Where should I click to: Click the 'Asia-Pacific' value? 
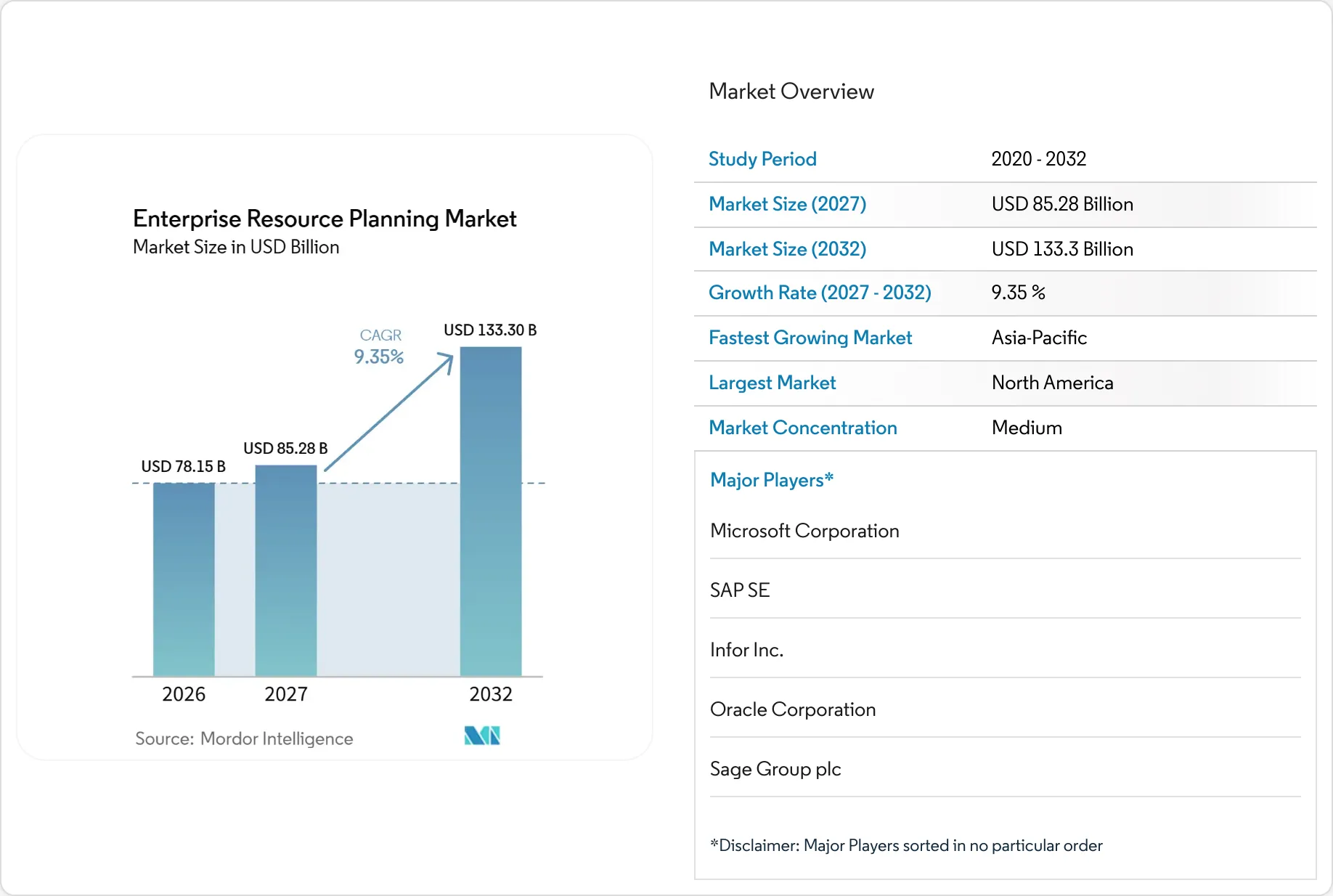pyautogui.click(x=1039, y=338)
